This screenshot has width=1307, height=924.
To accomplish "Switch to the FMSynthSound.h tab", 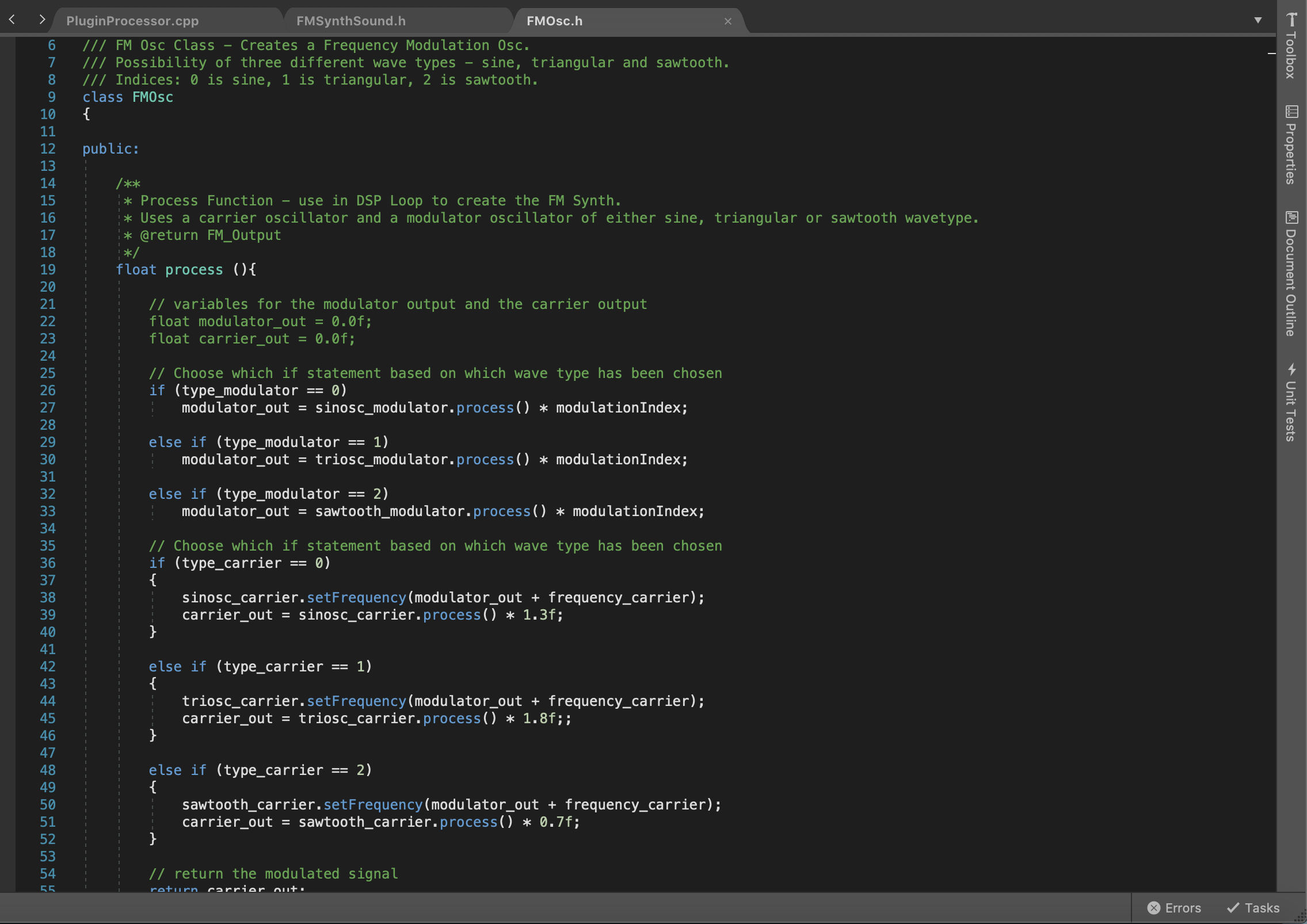I will pos(351,21).
